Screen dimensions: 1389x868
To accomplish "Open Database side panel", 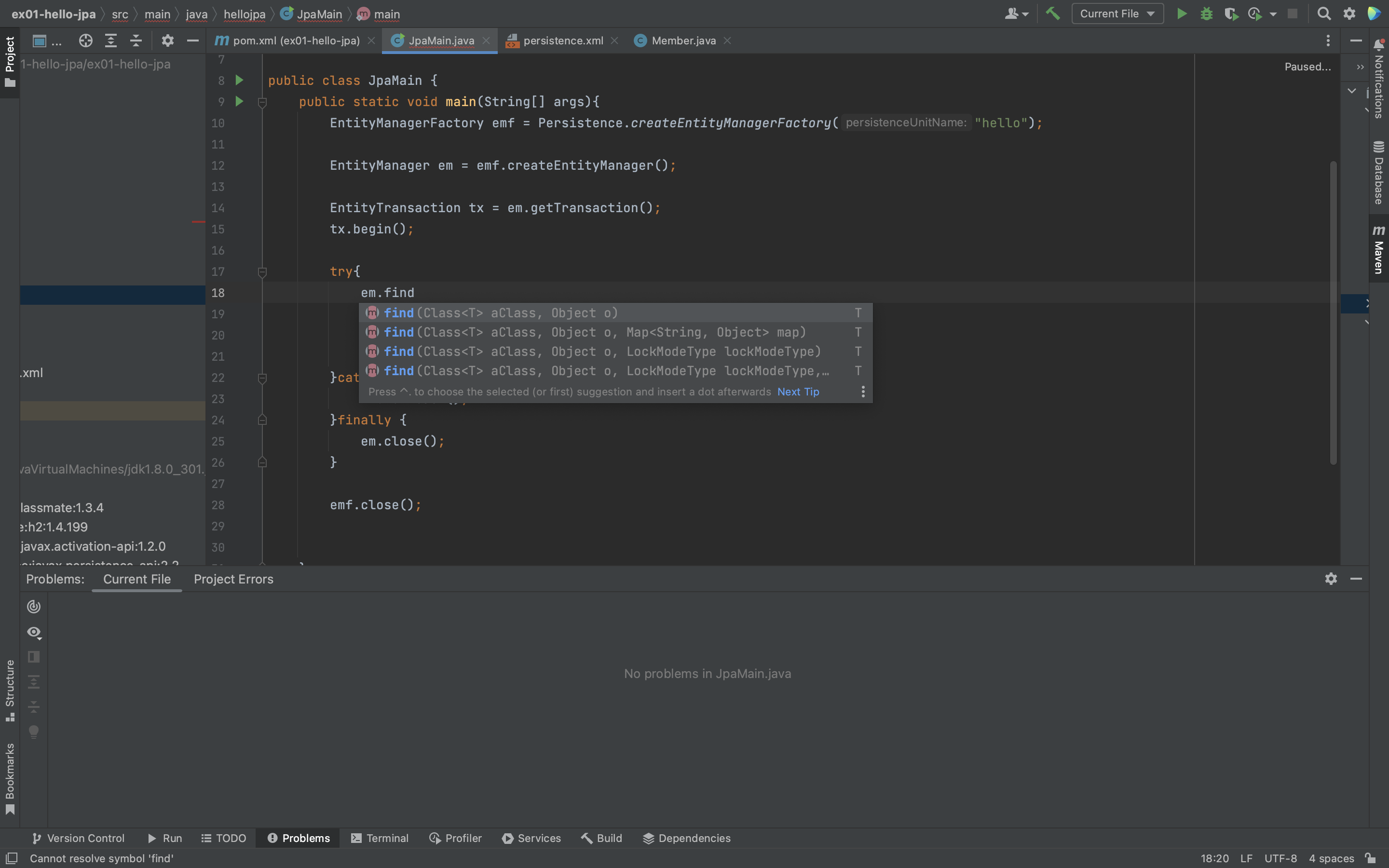I will (x=1378, y=172).
